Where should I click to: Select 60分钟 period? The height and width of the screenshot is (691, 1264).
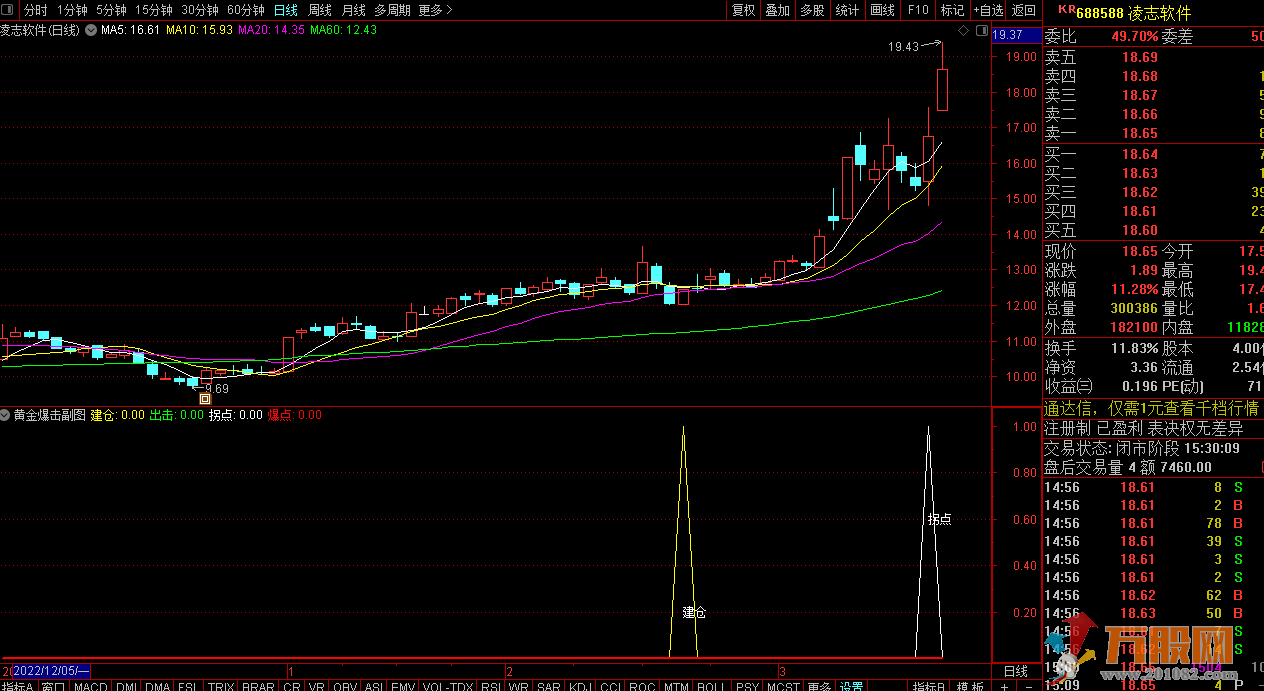coord(246,10)
